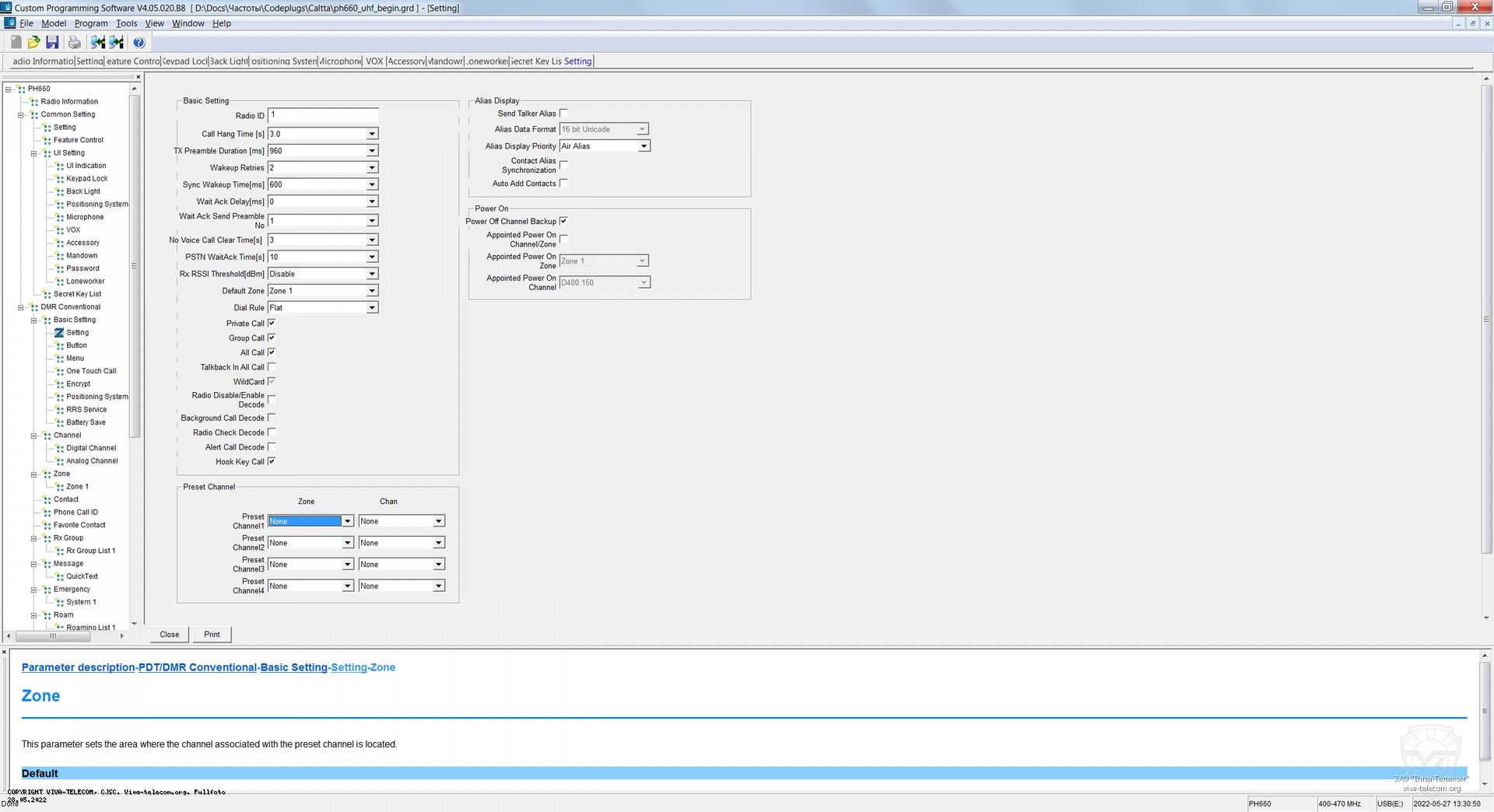Save the codeplug with the floppy disk icon
Viewport: 1494px width, 812px height.
point(52,42)
